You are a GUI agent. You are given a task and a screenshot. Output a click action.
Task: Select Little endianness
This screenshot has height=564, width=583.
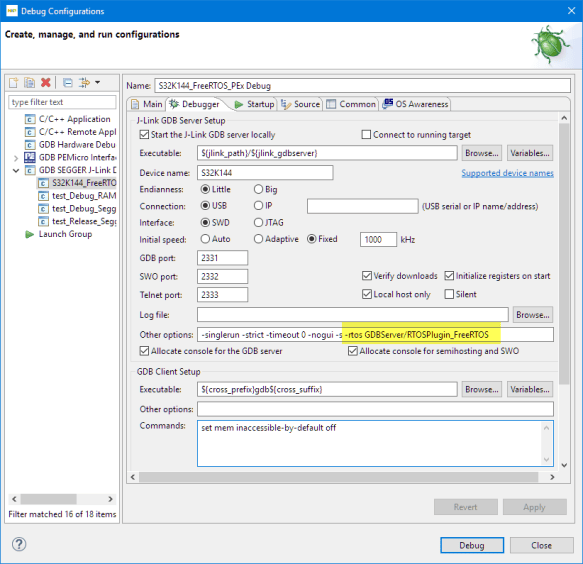(x=205, y=189)
